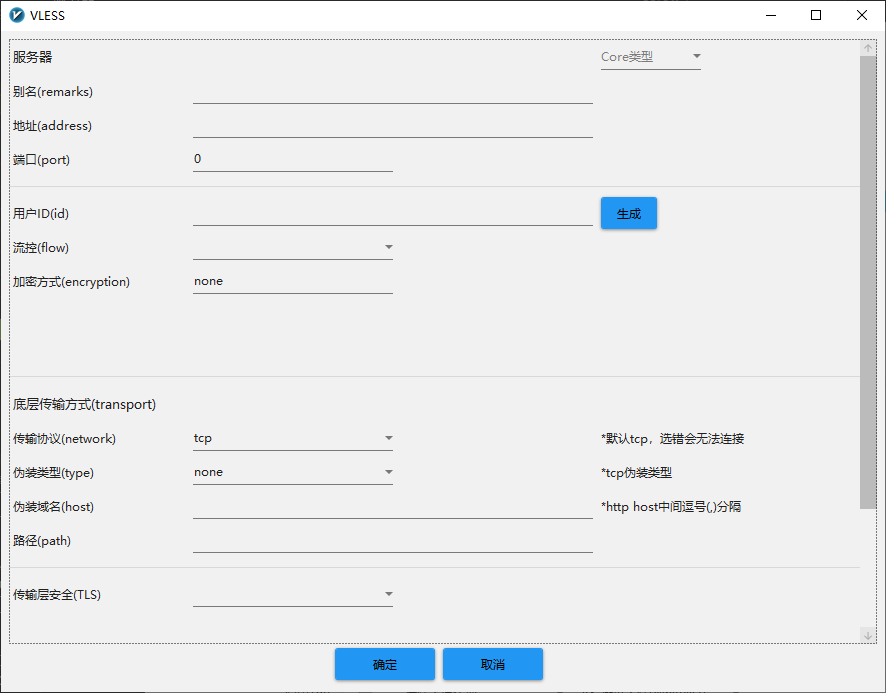Click the 确定 confirm button

pos(384,664)
